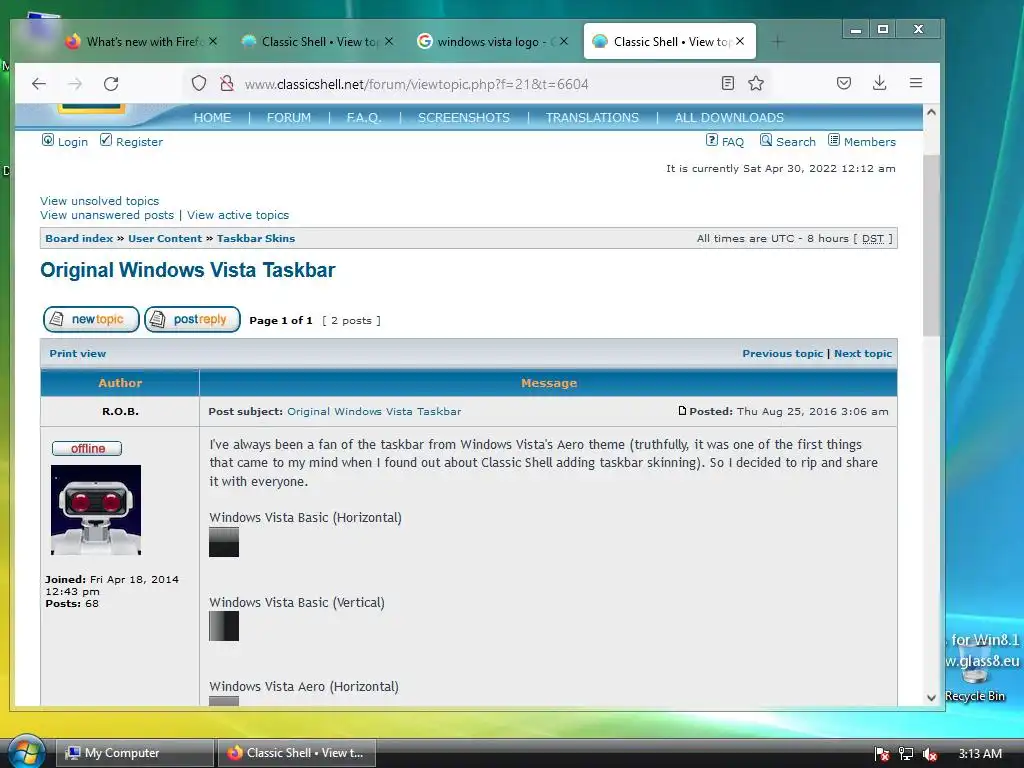Open the forum Search link

[795, 142]
